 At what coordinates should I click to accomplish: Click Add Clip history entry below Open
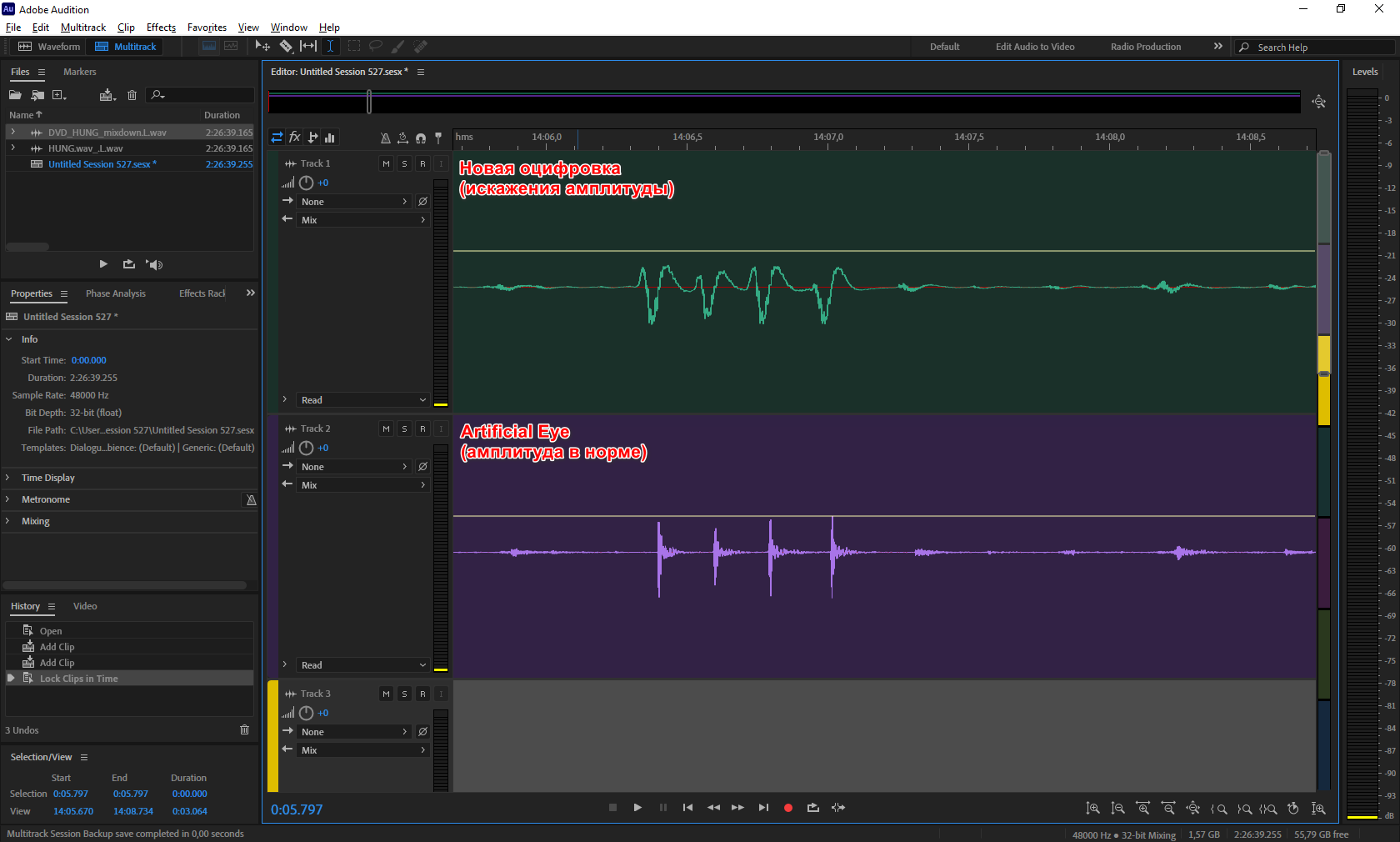pyautogui.click(x=130, y=647)
